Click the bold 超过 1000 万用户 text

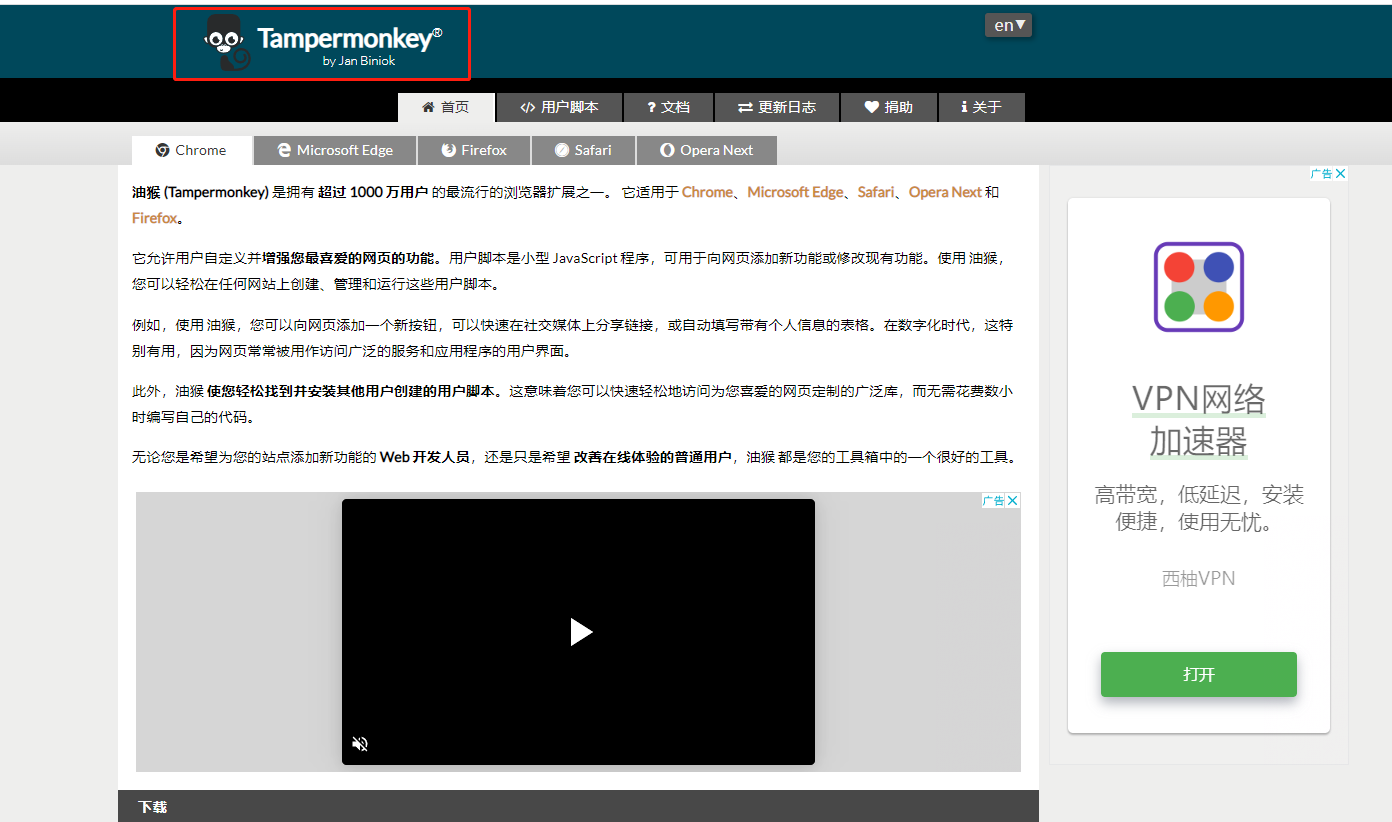373,192
